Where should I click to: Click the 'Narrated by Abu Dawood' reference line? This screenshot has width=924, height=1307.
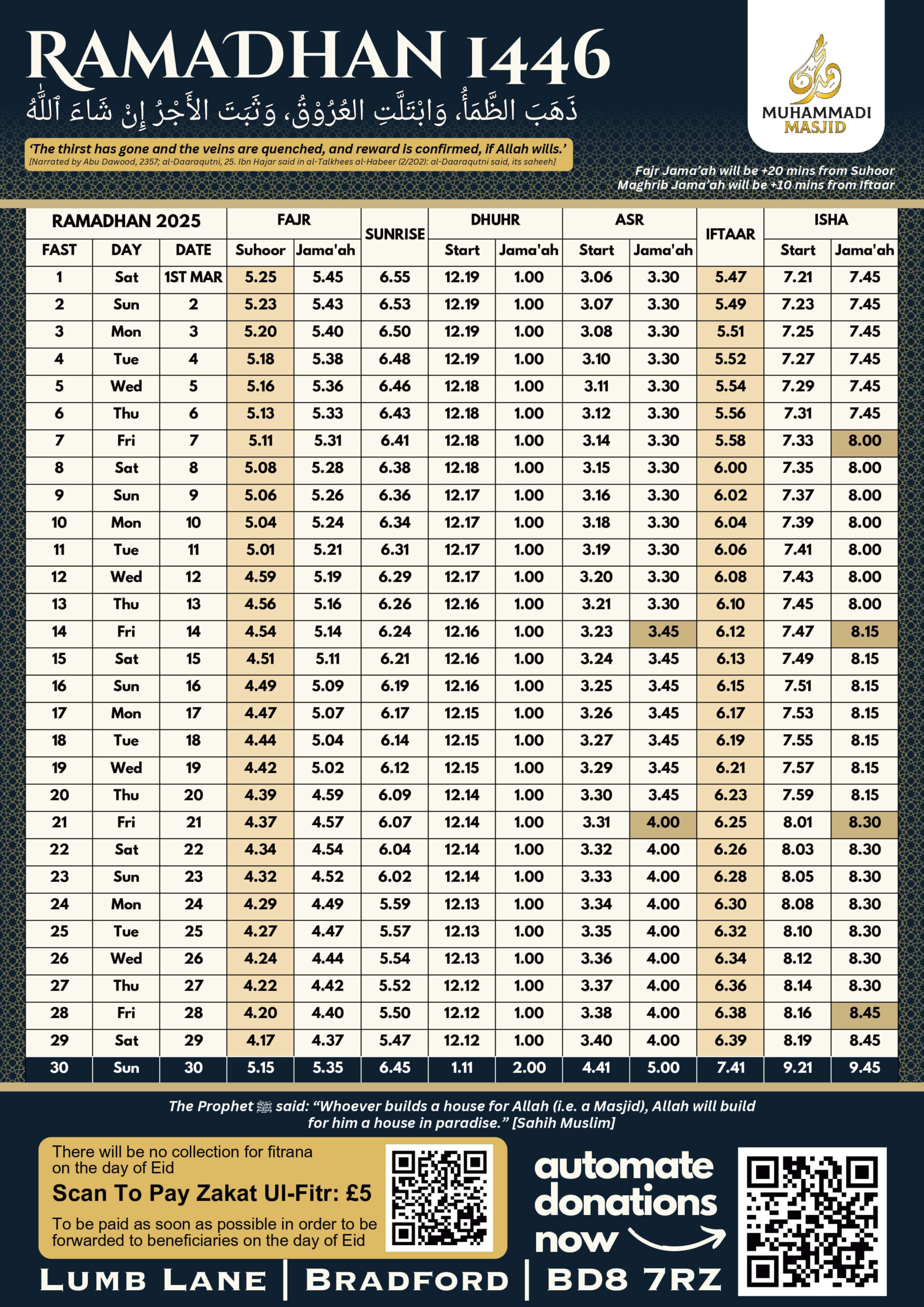293,162
